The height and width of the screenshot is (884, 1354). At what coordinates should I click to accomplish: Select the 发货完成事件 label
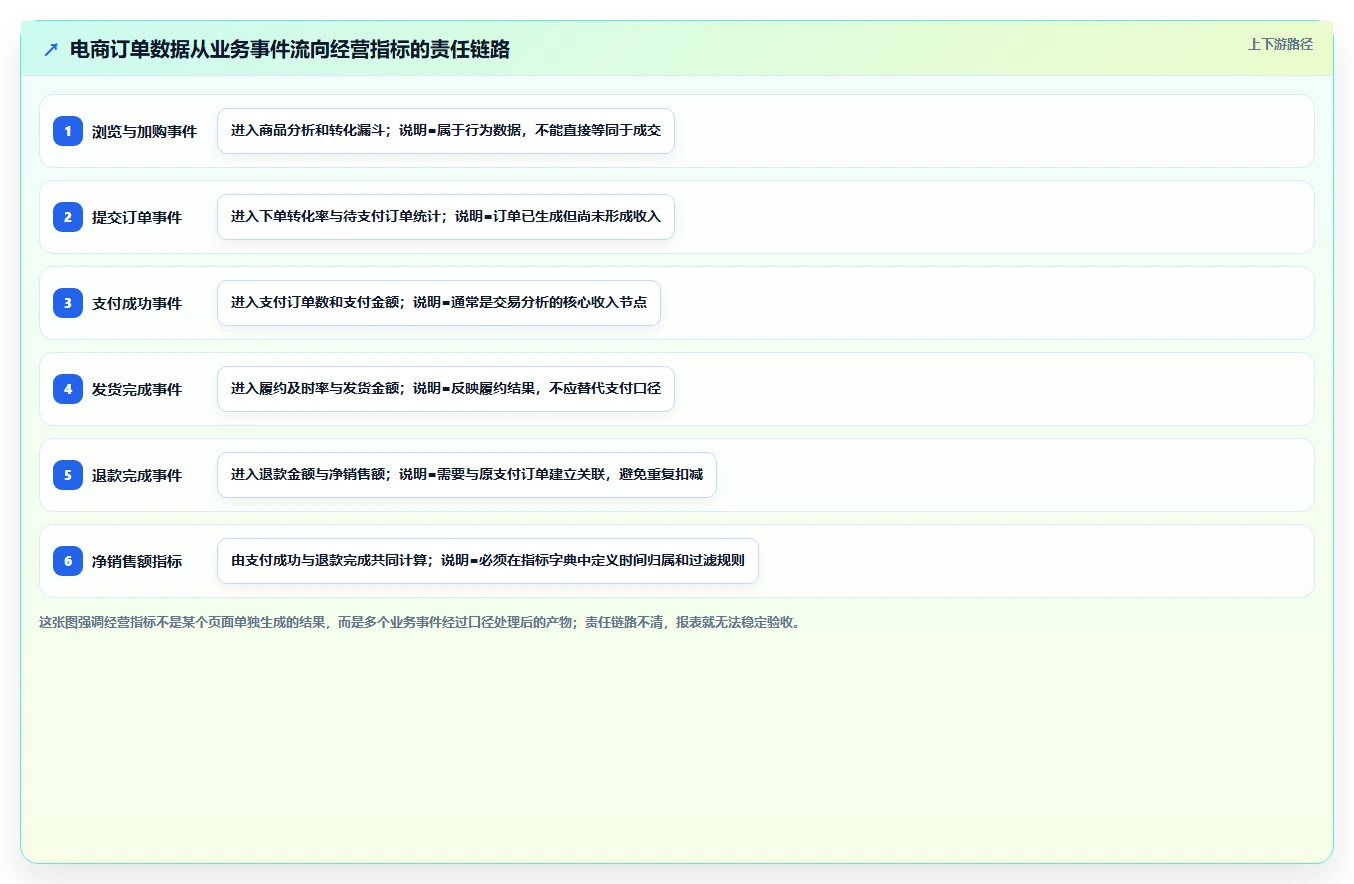tap(137, 389)
